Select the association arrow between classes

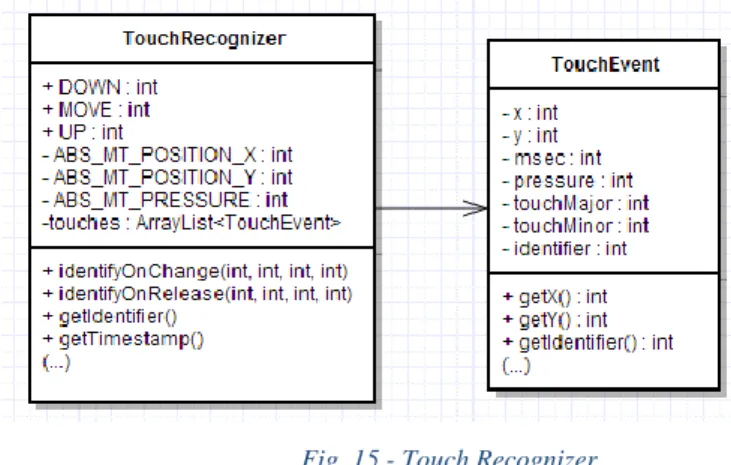(x=432, y=208)
